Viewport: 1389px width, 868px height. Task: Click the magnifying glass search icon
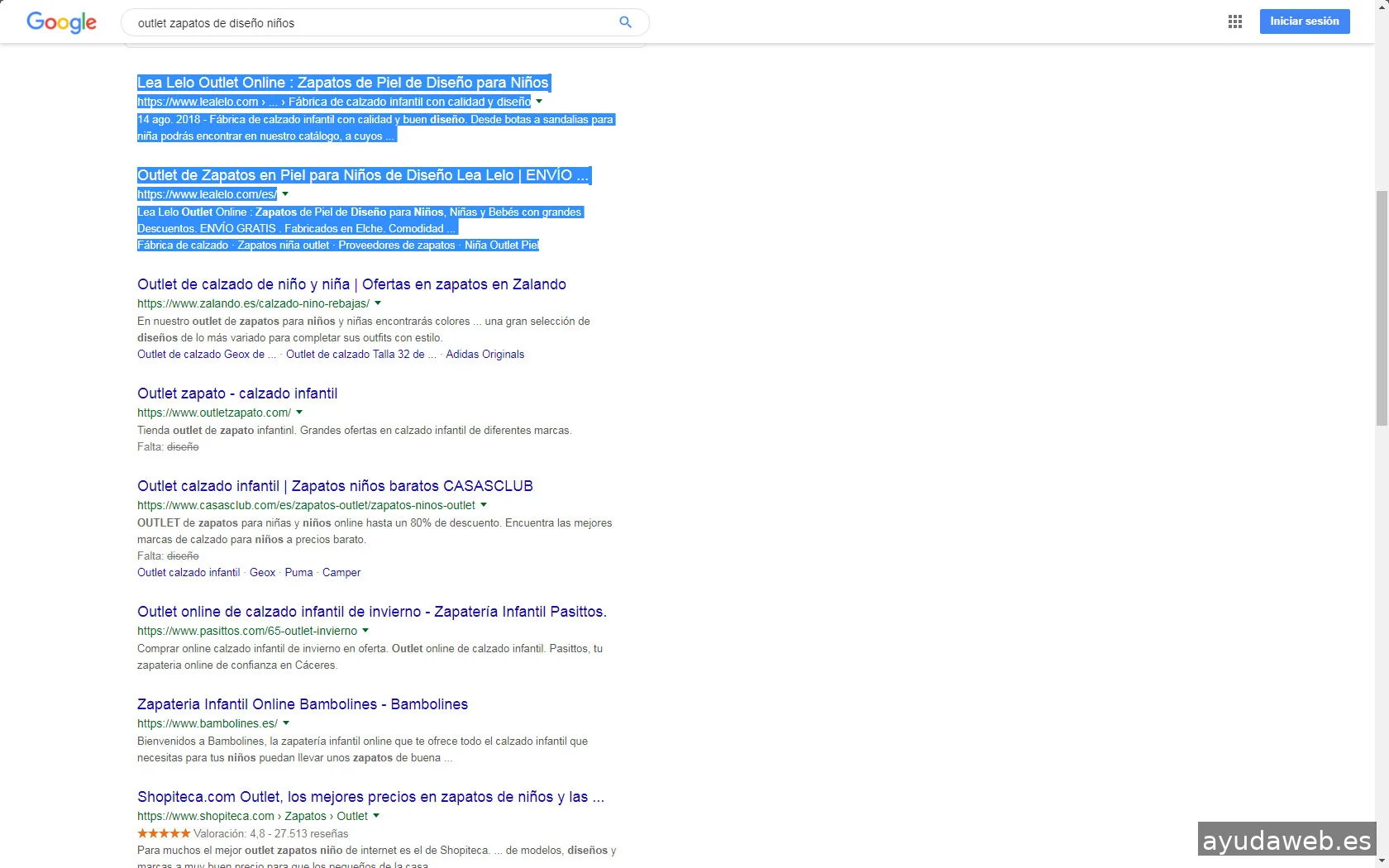click(625, 22)
